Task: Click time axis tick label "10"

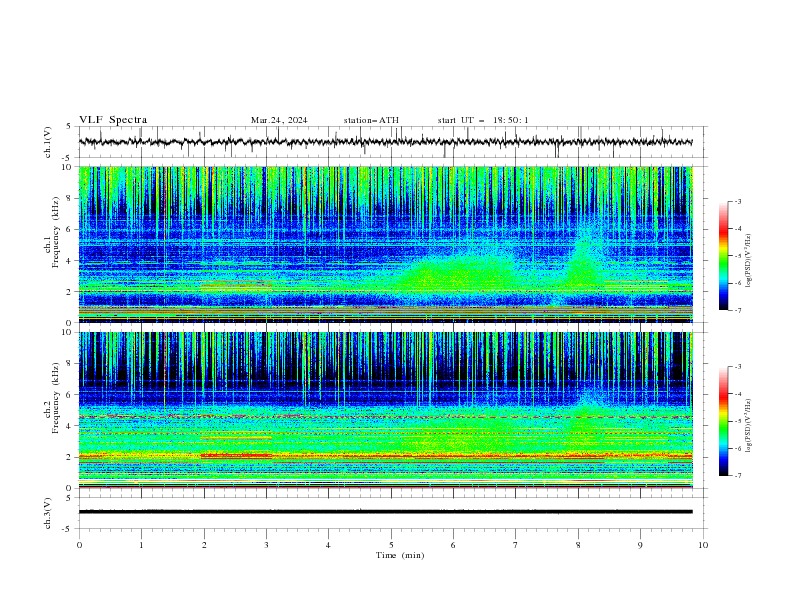Action: tap(703, 545)
